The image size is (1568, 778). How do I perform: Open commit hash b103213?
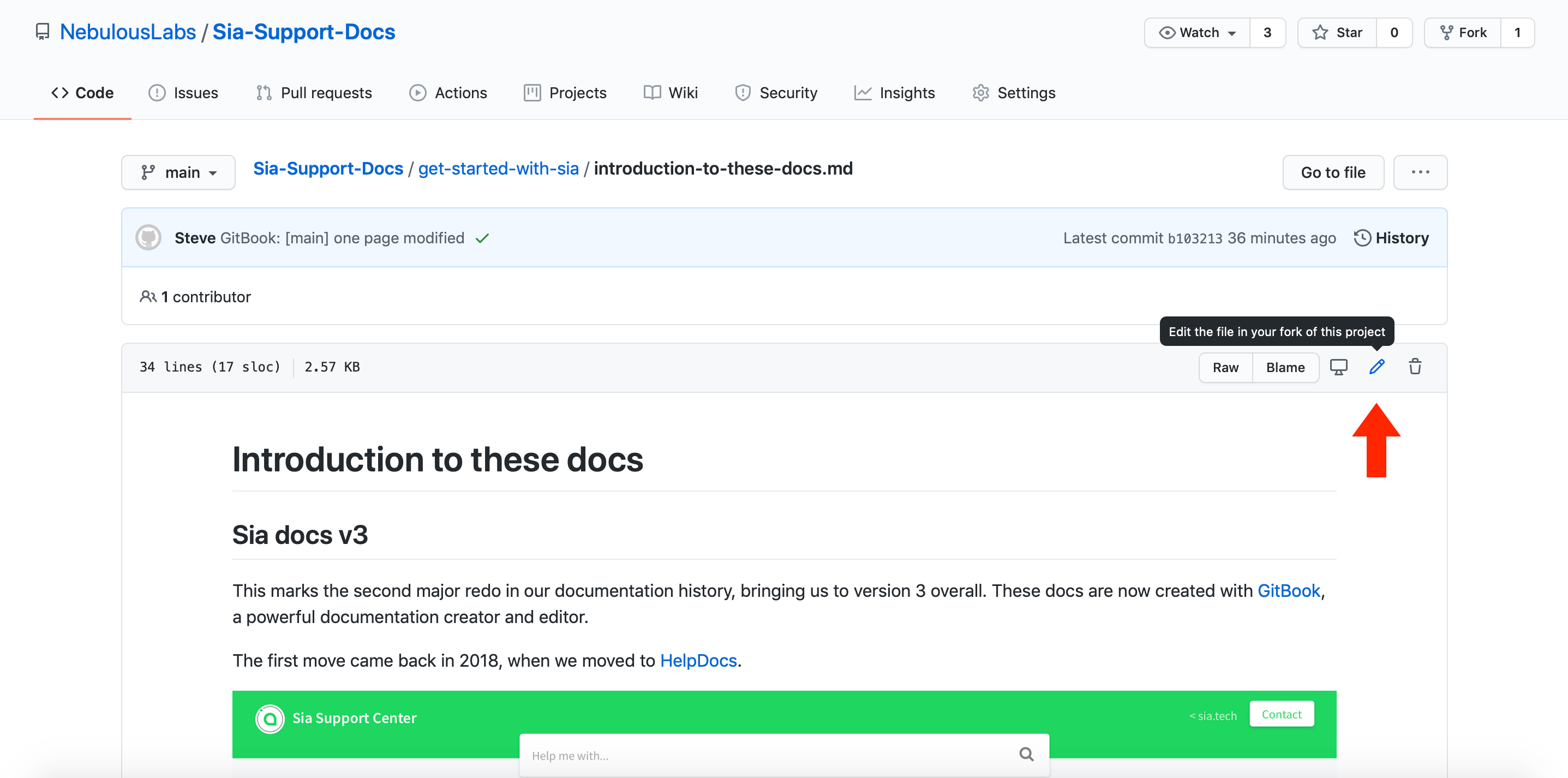tap(1194, 238)
